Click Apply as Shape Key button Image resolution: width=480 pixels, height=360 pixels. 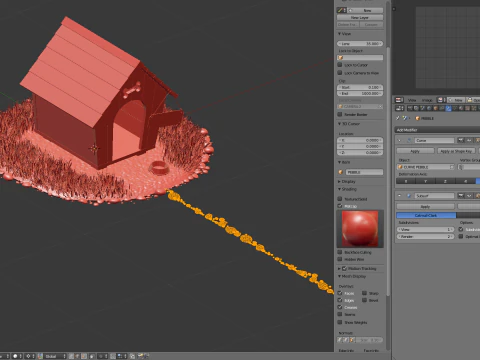tap(456, 151)
